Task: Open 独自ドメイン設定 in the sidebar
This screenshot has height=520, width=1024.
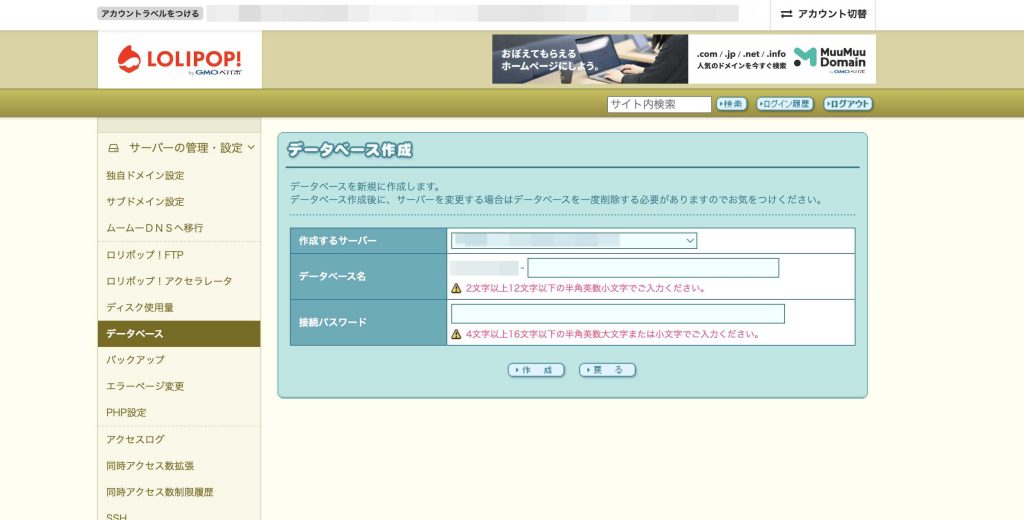Action: click(x=145, y=175)
